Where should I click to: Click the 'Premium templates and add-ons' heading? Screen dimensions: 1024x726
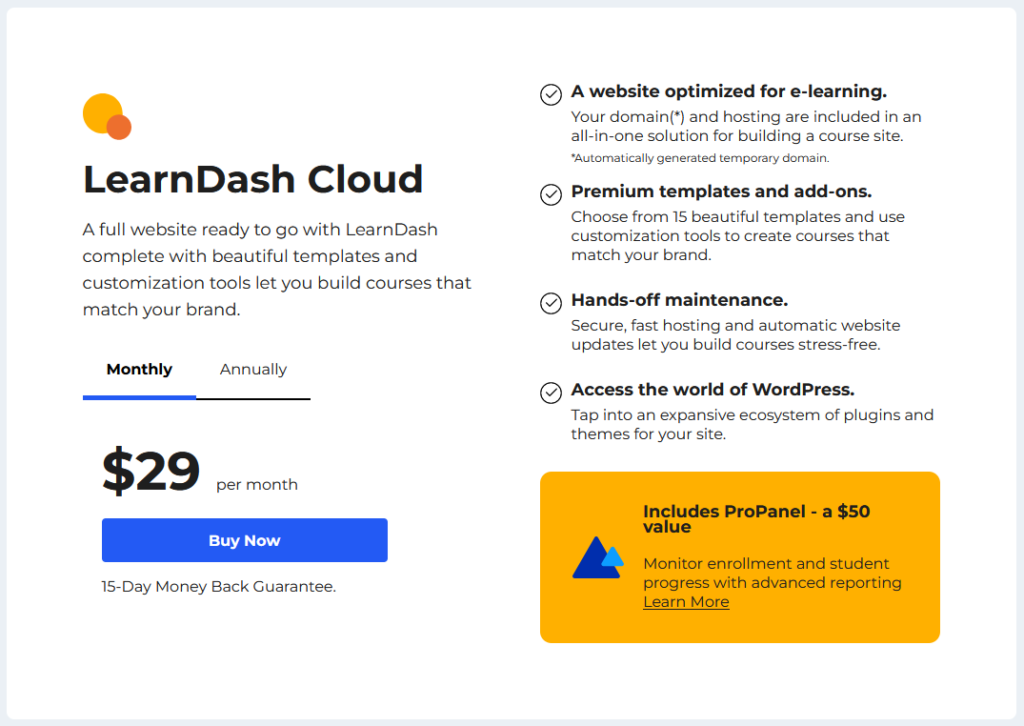click(x=721, y=192)
